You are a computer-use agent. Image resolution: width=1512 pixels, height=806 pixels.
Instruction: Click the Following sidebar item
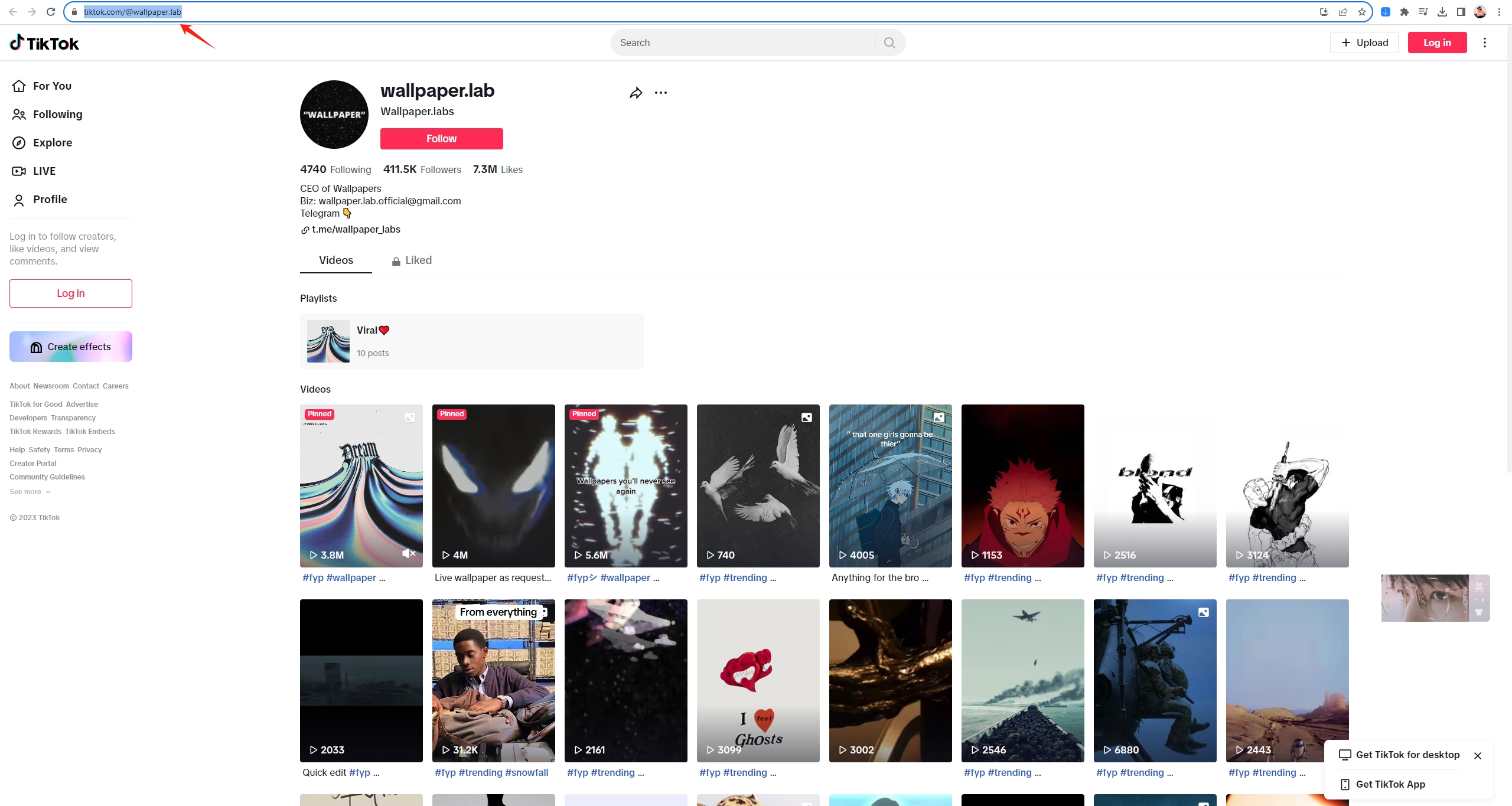pyautogui.click(x=57, y=114)
